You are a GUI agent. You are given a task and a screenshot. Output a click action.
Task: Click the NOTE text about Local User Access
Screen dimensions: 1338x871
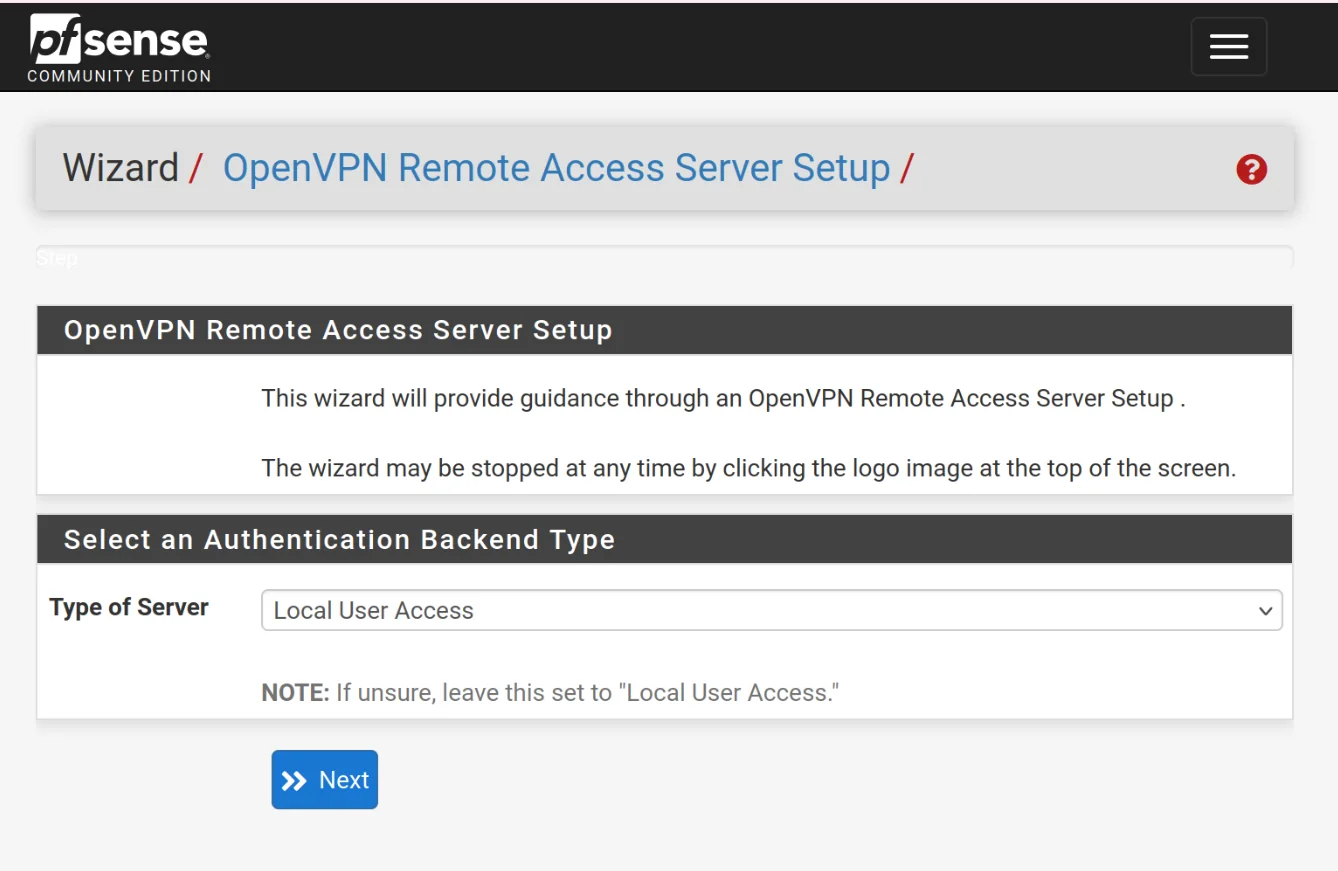[x=550, y=692]
